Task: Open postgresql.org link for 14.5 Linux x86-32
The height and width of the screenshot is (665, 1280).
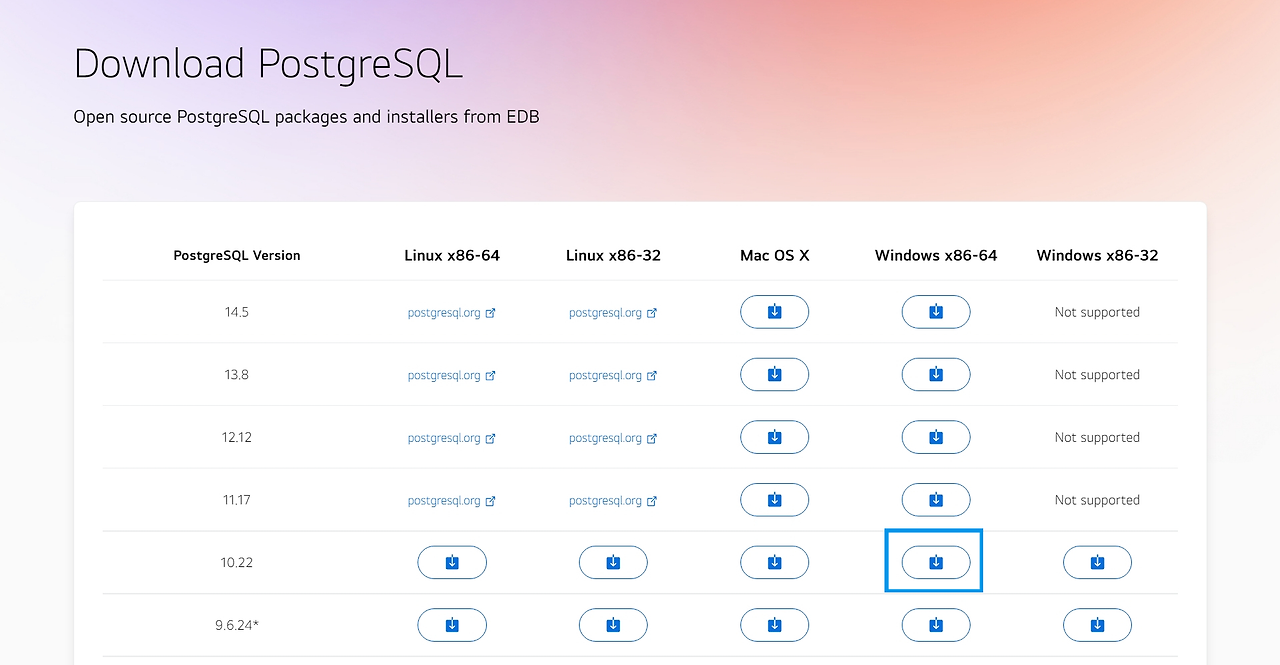Action: click(613, 313)
